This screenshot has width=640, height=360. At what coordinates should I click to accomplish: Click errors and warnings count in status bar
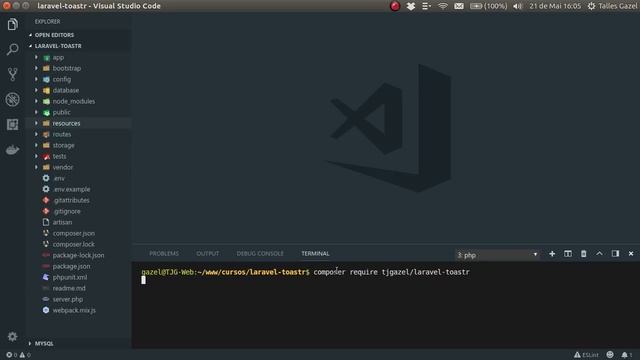click(18, 355)
